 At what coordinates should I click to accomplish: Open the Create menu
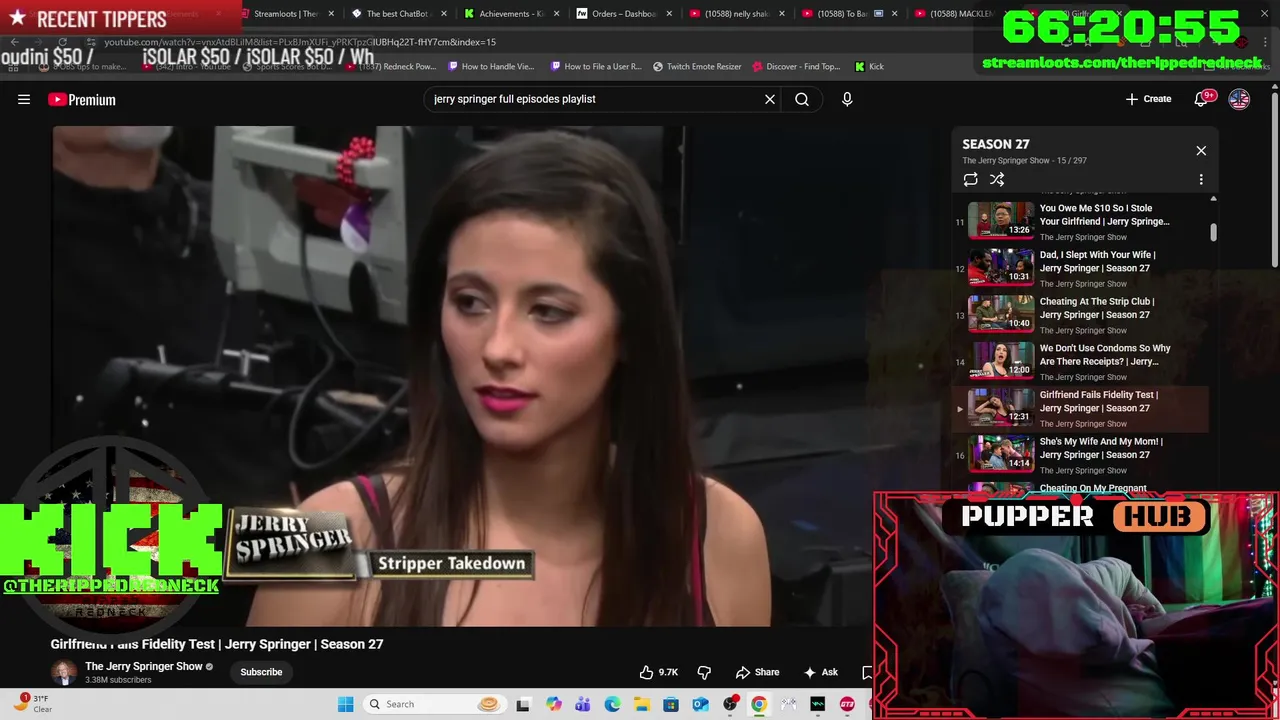pyautogui.click(x=1148, y=99)
